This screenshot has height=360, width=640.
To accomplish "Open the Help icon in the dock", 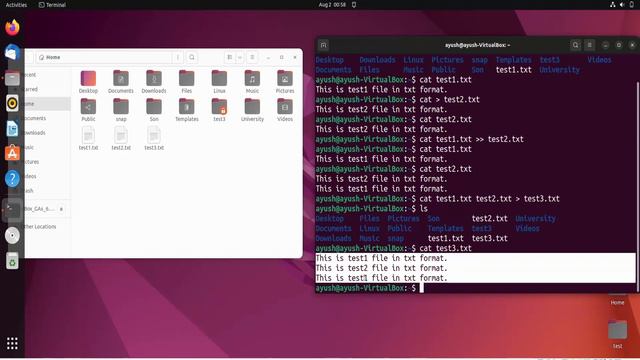I will click(12, 179).
